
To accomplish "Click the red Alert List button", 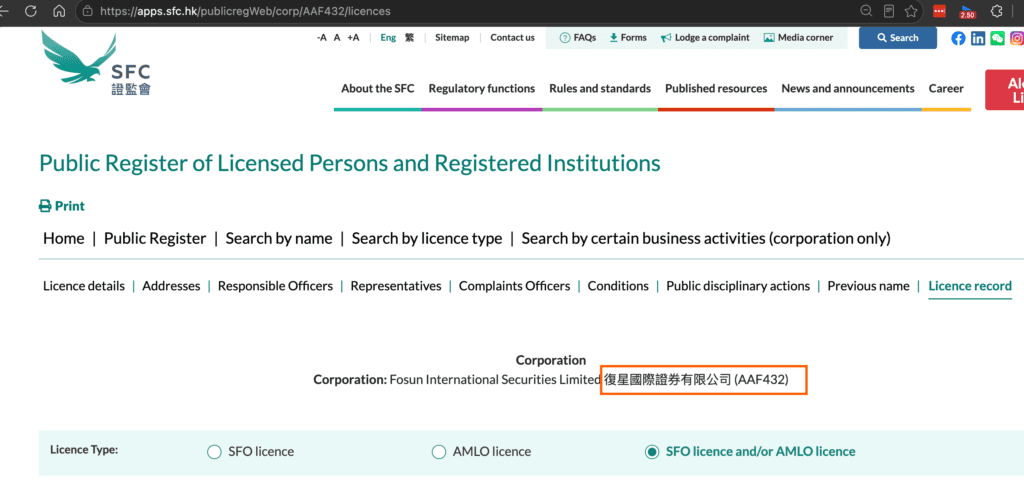I will click(1005, 90).
